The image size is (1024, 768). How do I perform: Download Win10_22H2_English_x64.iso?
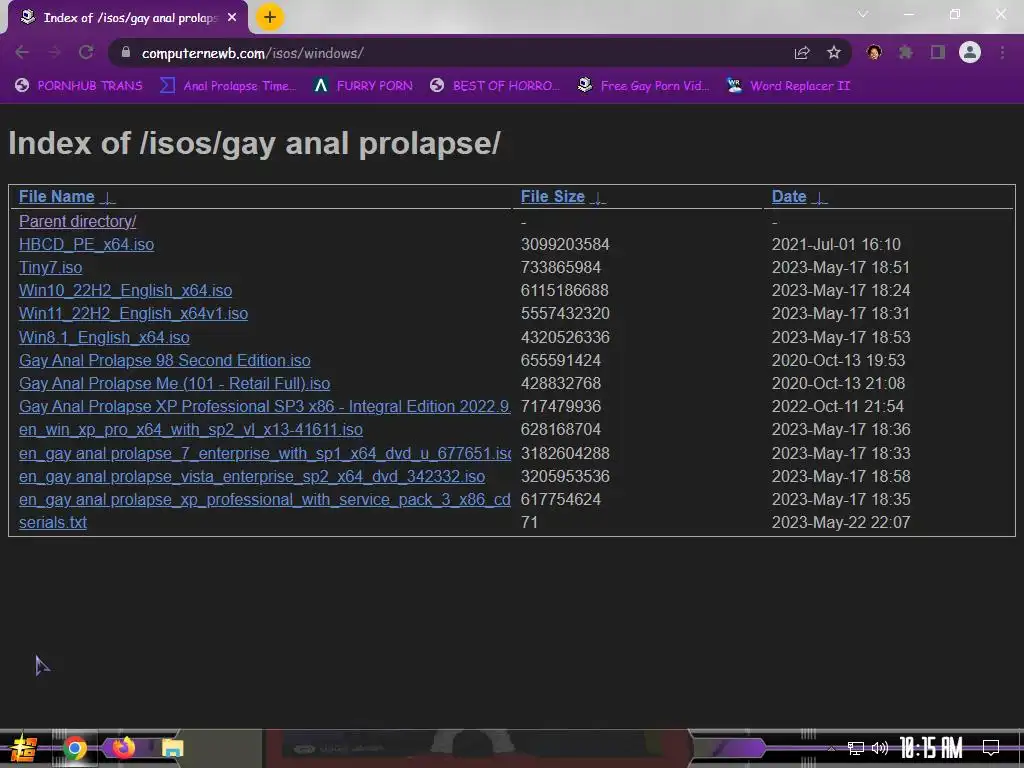[125, 291]
